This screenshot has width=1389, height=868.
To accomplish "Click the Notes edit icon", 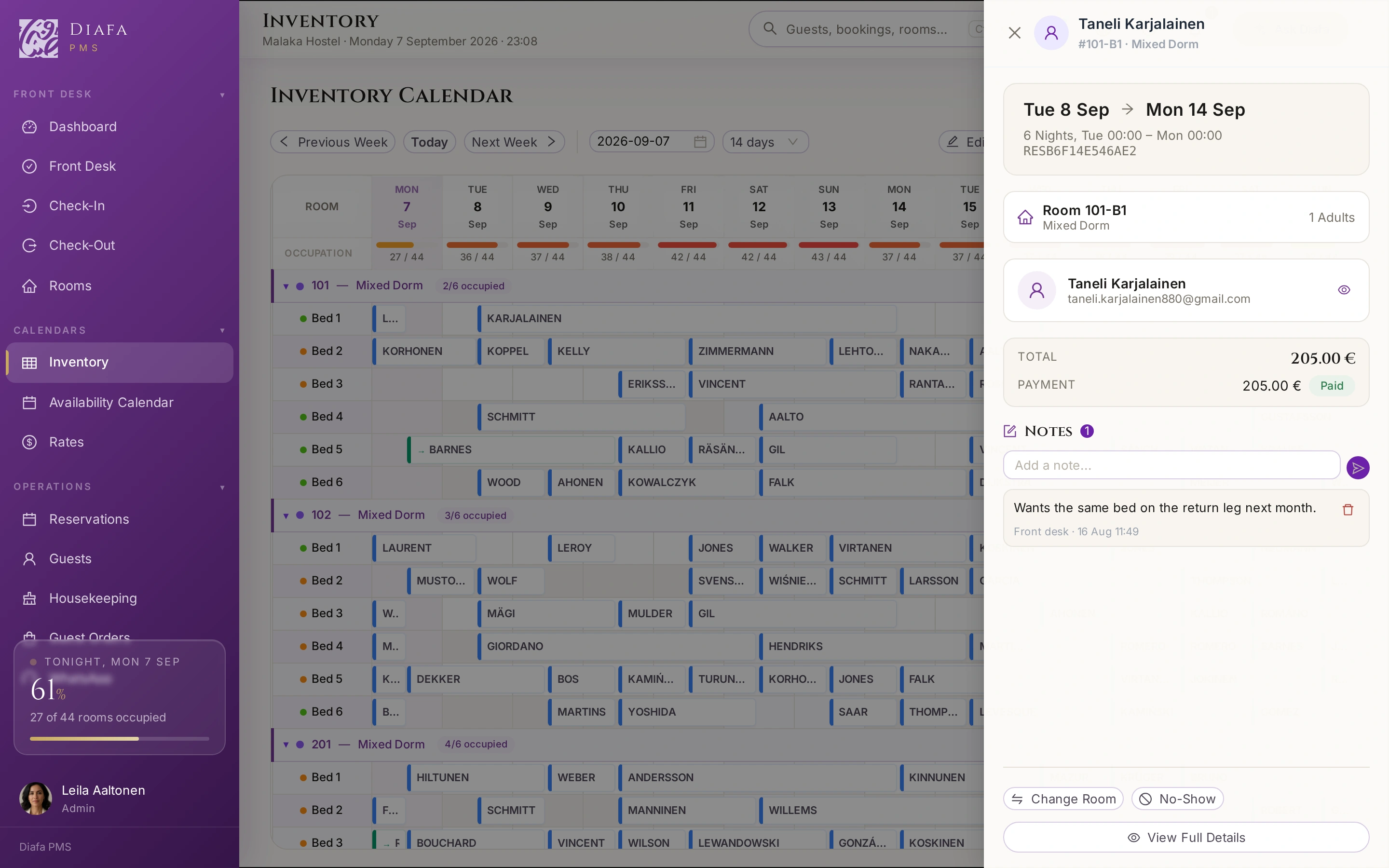I will point(1009,431).
